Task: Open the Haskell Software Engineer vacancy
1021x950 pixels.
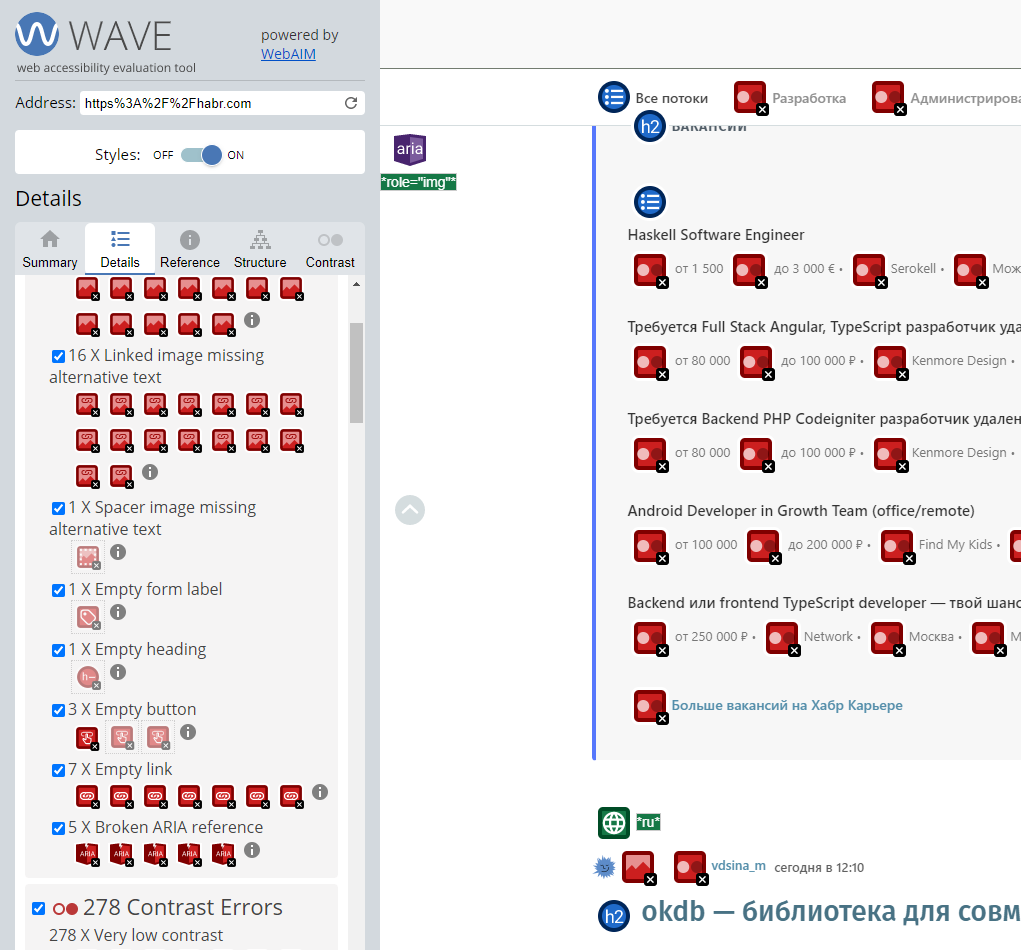Action: coord(716,234)
